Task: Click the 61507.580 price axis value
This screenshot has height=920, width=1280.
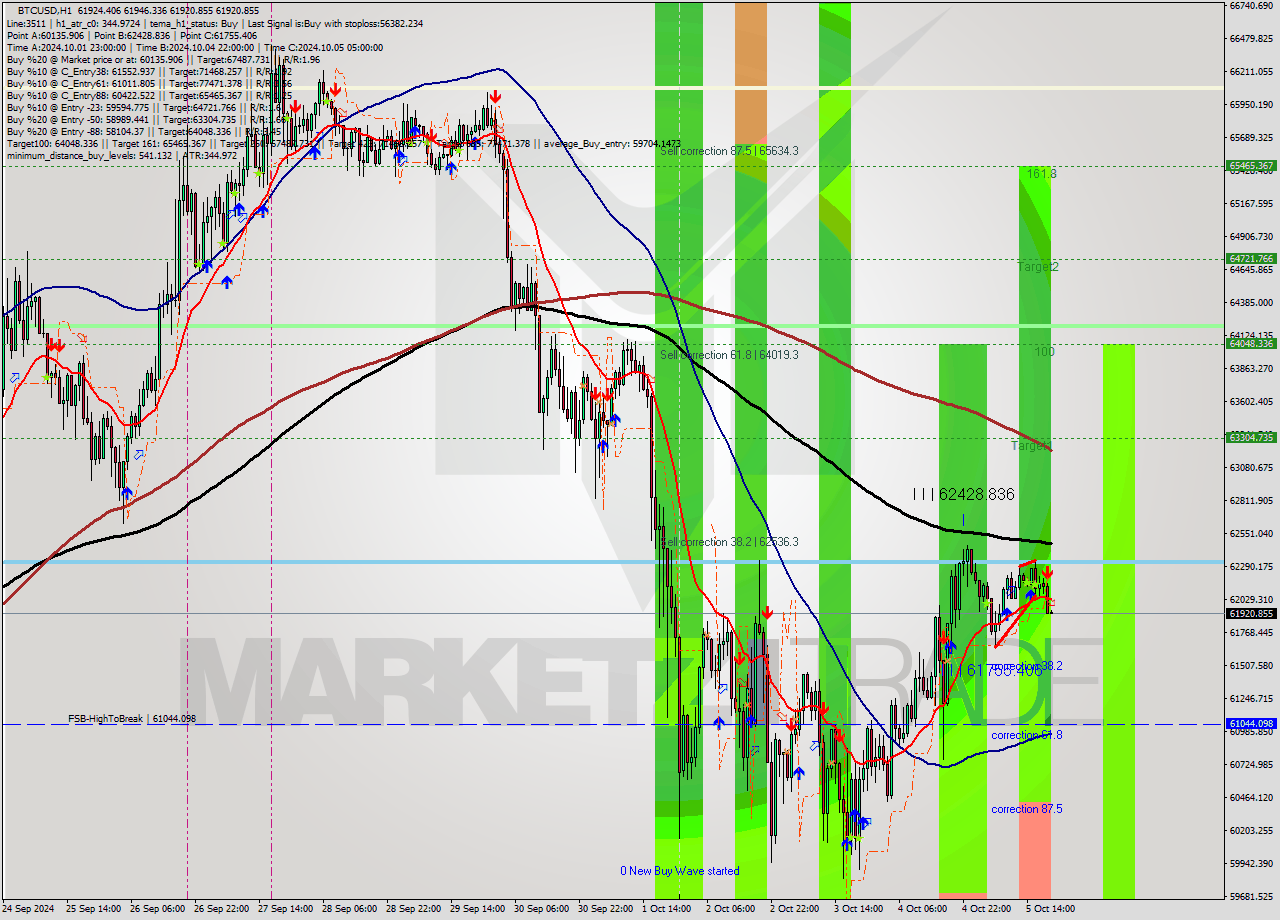Action: (1250, 665)
